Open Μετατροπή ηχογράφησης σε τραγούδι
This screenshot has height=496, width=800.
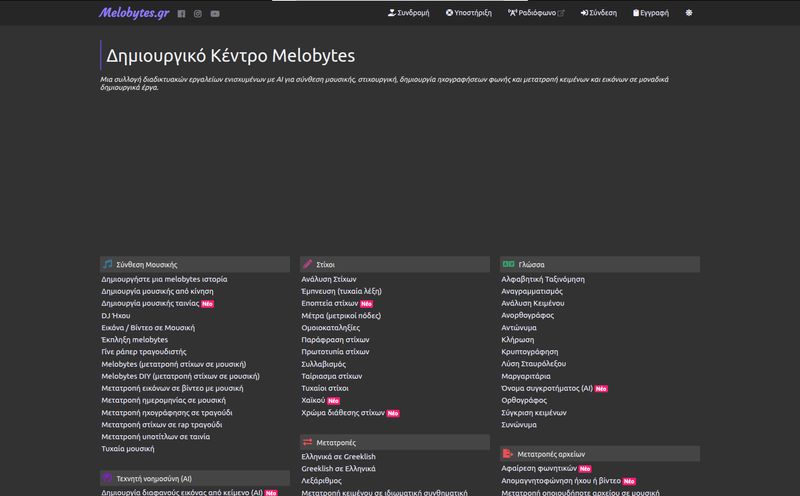click(166, 412)
